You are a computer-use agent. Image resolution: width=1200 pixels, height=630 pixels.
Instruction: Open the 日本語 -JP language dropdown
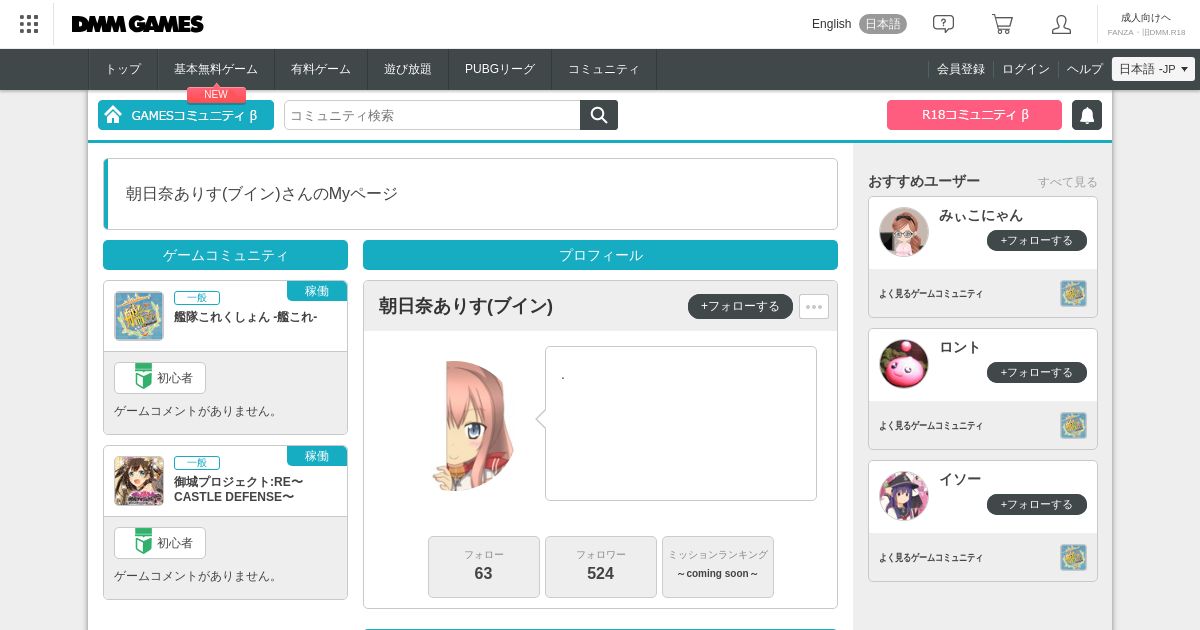pos(1153,69)
